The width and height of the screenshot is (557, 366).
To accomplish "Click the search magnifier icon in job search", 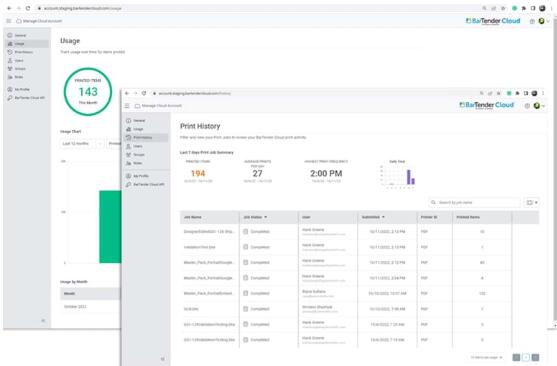I will 433,203.
